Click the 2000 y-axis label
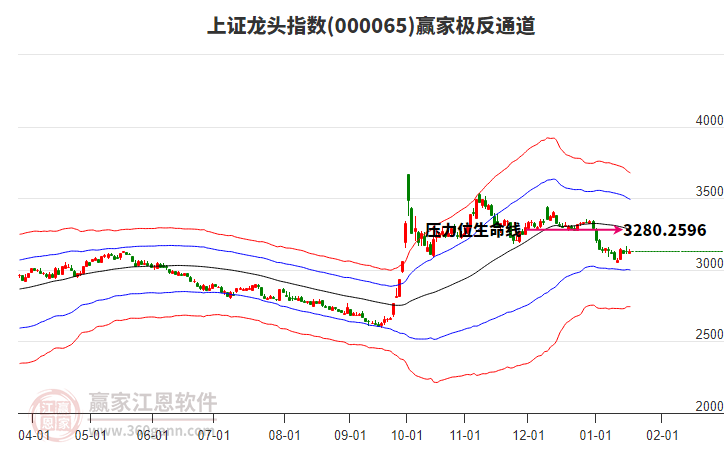The image size is (726, 450). click(709, 406)
